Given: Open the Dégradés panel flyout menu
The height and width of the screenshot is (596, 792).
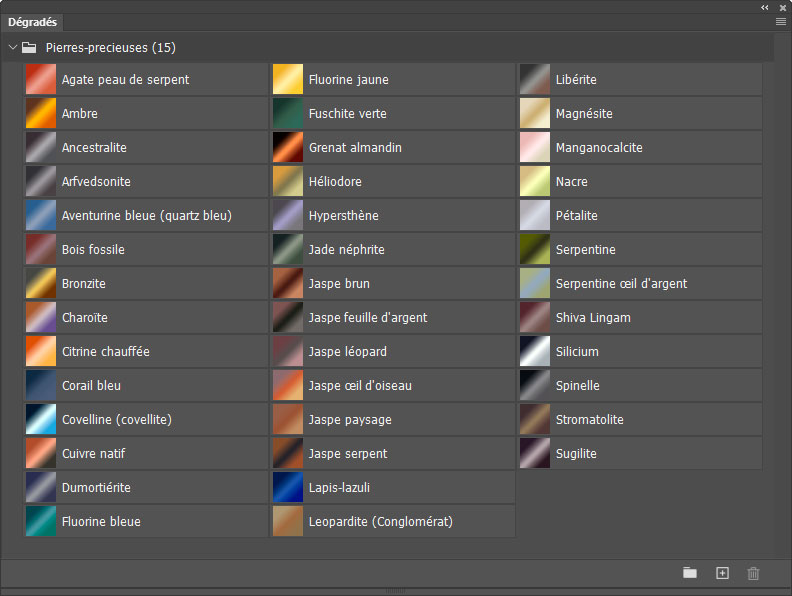Looking at the screenshot, I should point(781,21).
